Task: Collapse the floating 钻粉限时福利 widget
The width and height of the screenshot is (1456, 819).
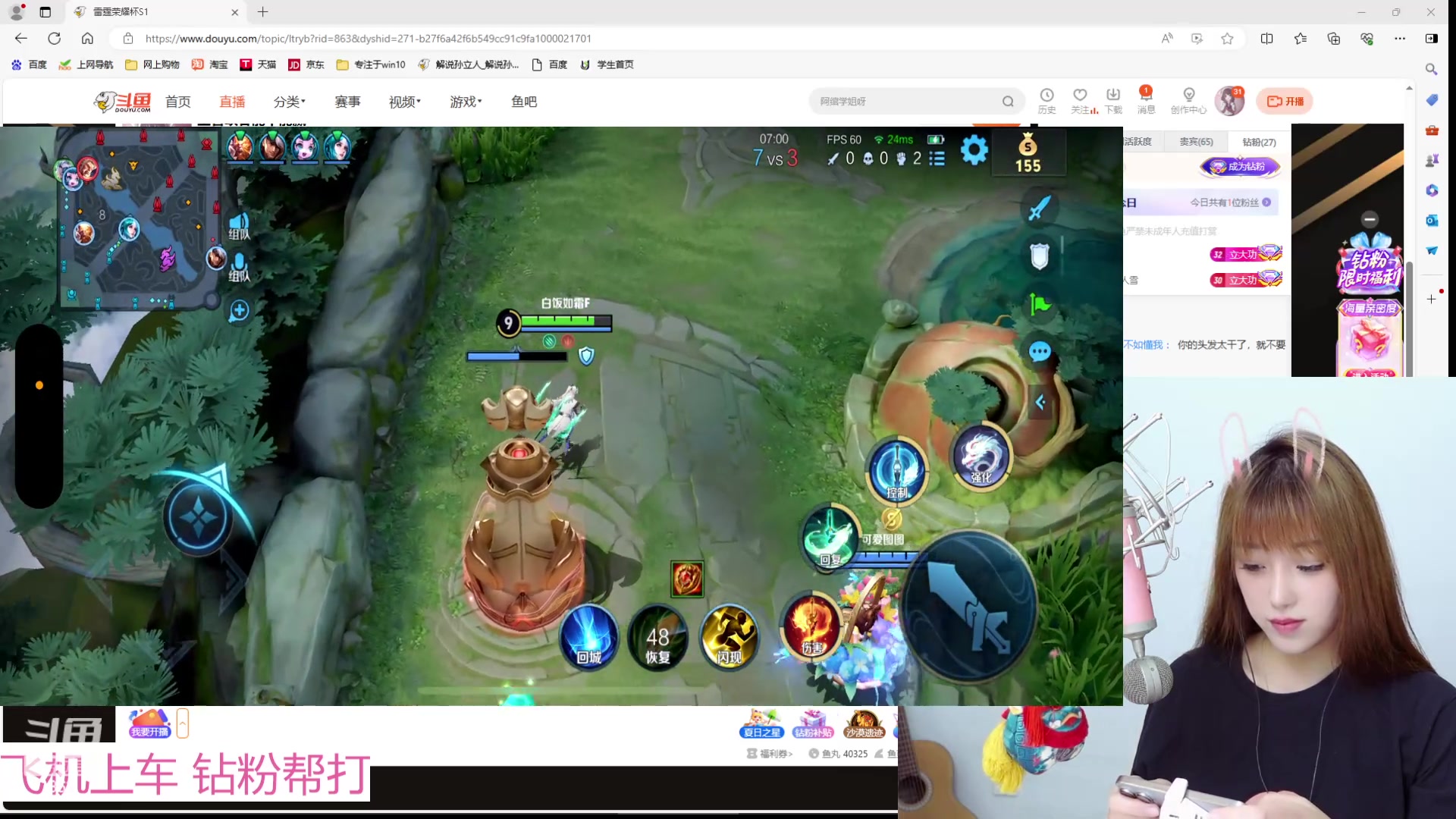Action: [x=1370, y=219]
